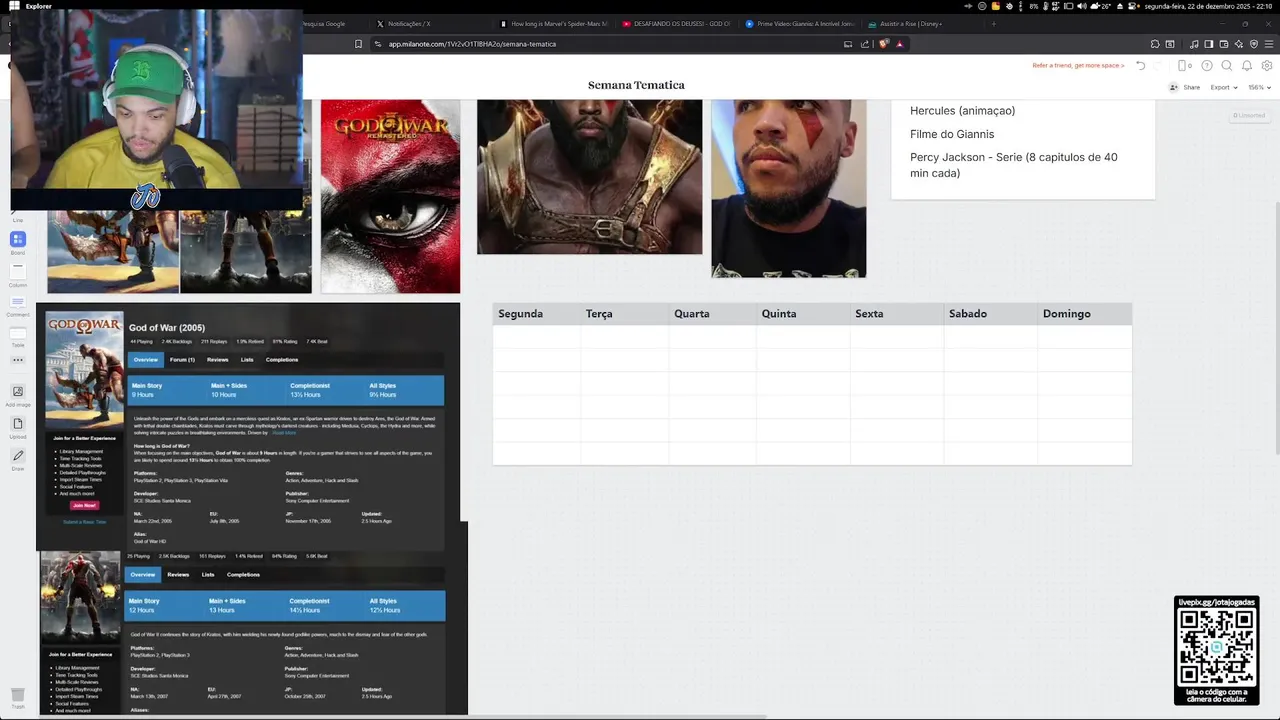This screenshot has width=1280, height=720.
Task: Click the Quinta column header cell
Action: click(803, 314)
